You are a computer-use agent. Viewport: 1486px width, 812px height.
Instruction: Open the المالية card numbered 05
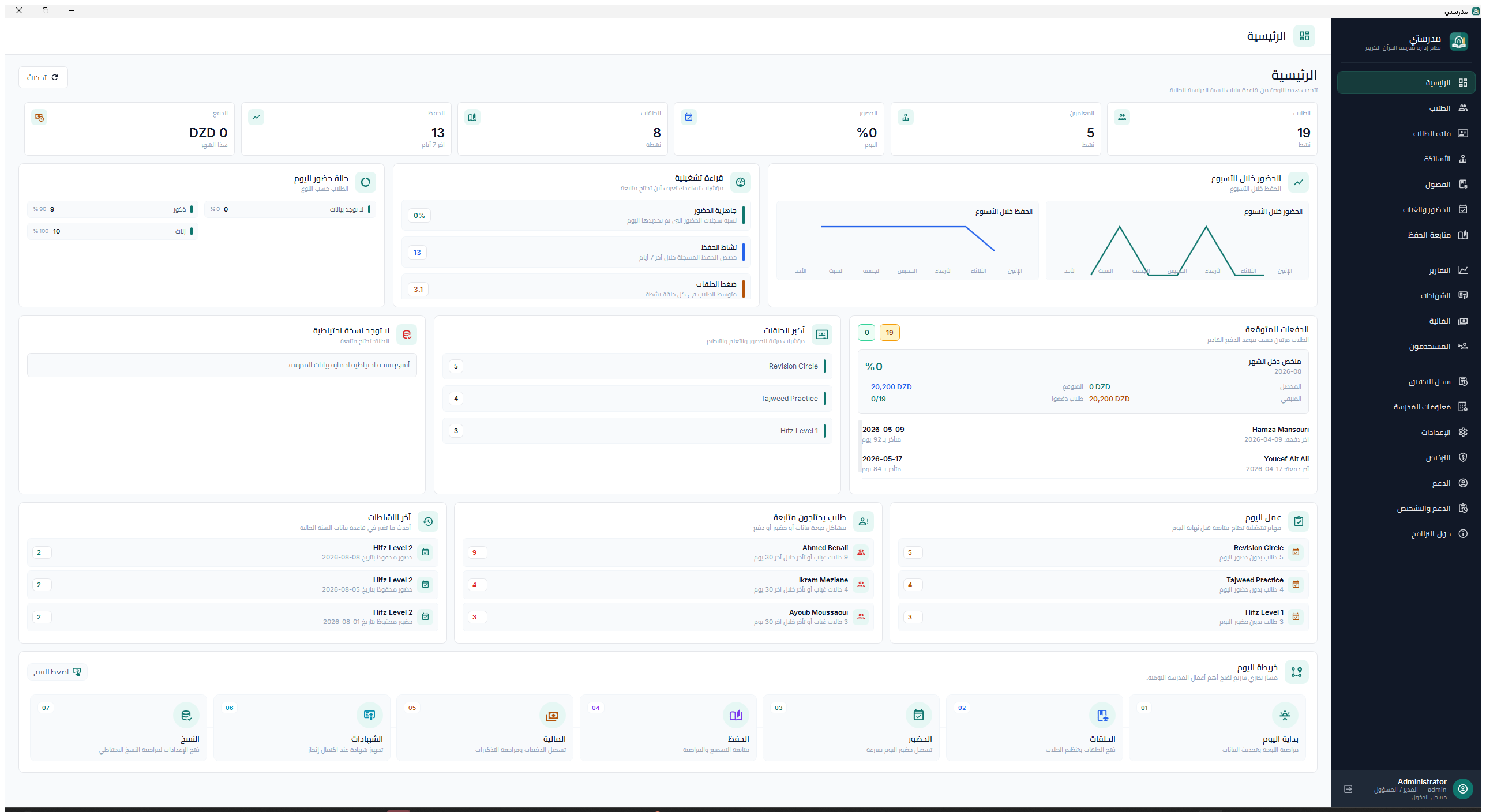click(485, 728)
